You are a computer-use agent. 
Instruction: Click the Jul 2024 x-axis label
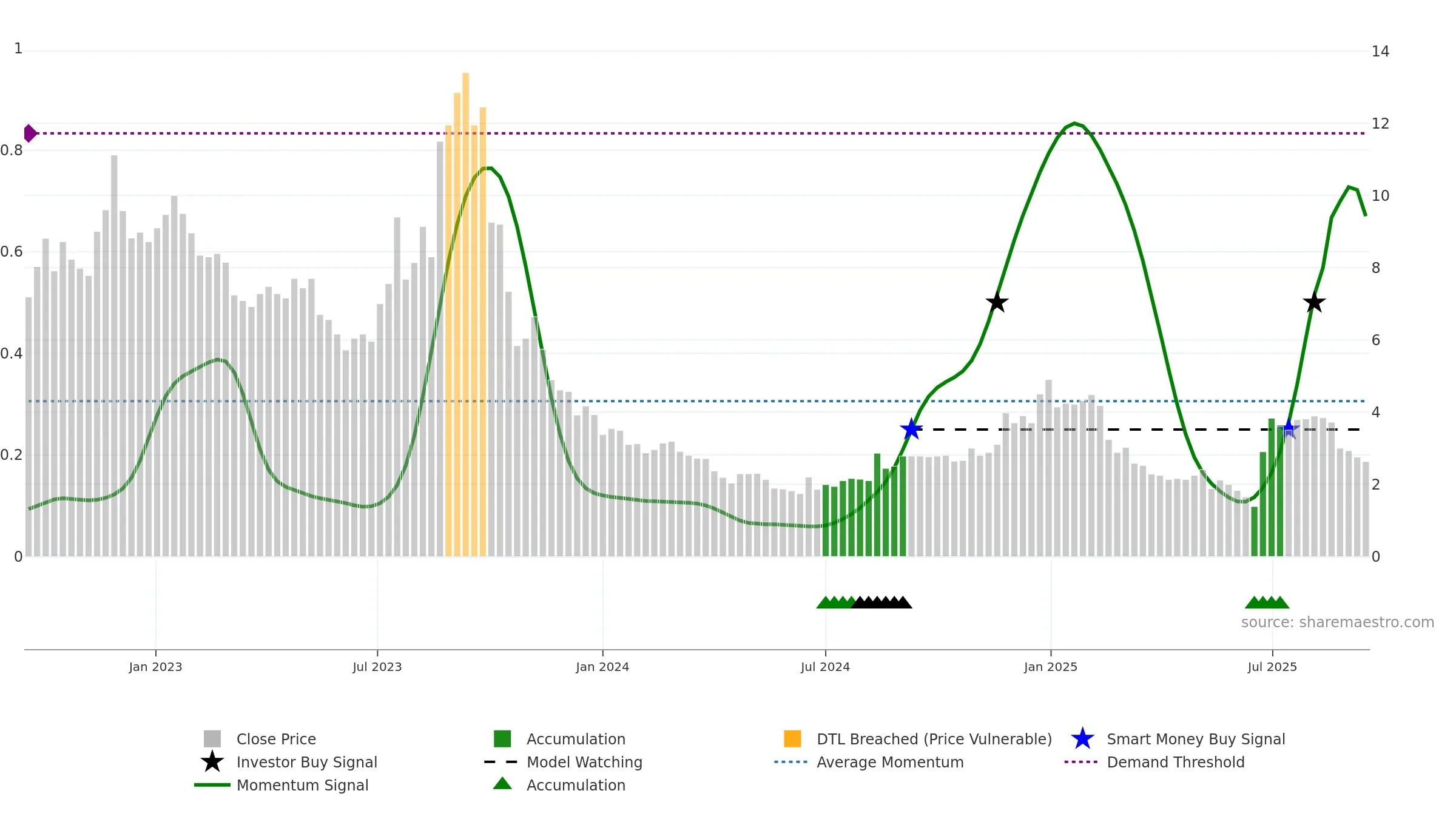tap(825, 667)
